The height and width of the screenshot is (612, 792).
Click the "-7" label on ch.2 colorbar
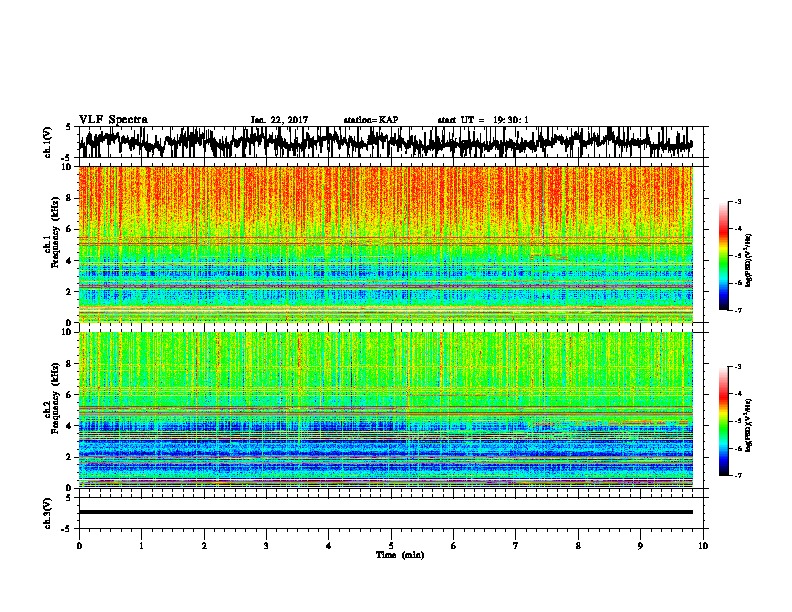coord(737,475)
